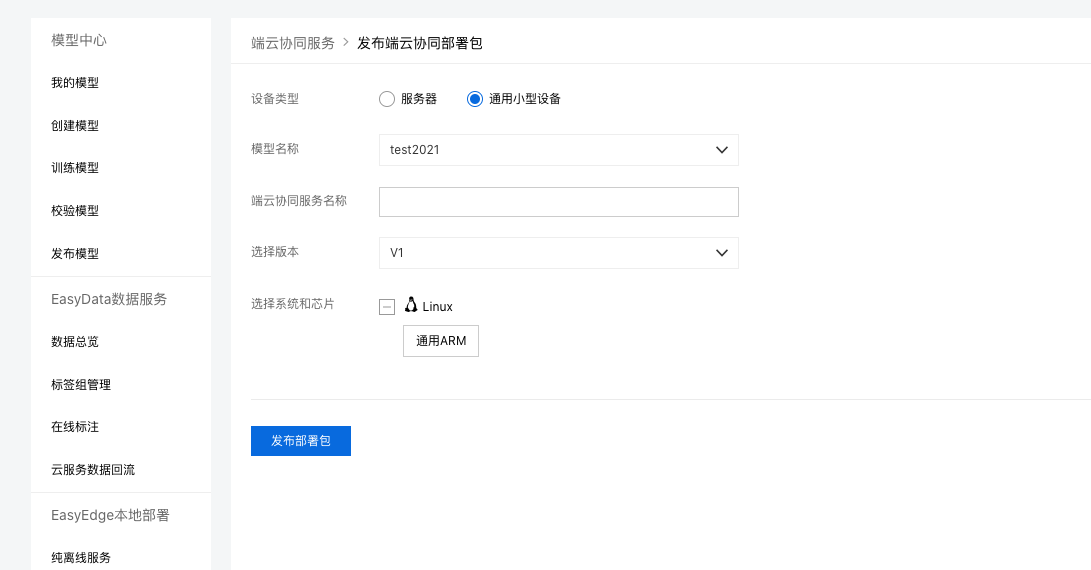The image size is (1091, 570).
Task: Open the 选择版本 dropdown showing V1
Action: point(559,253)
